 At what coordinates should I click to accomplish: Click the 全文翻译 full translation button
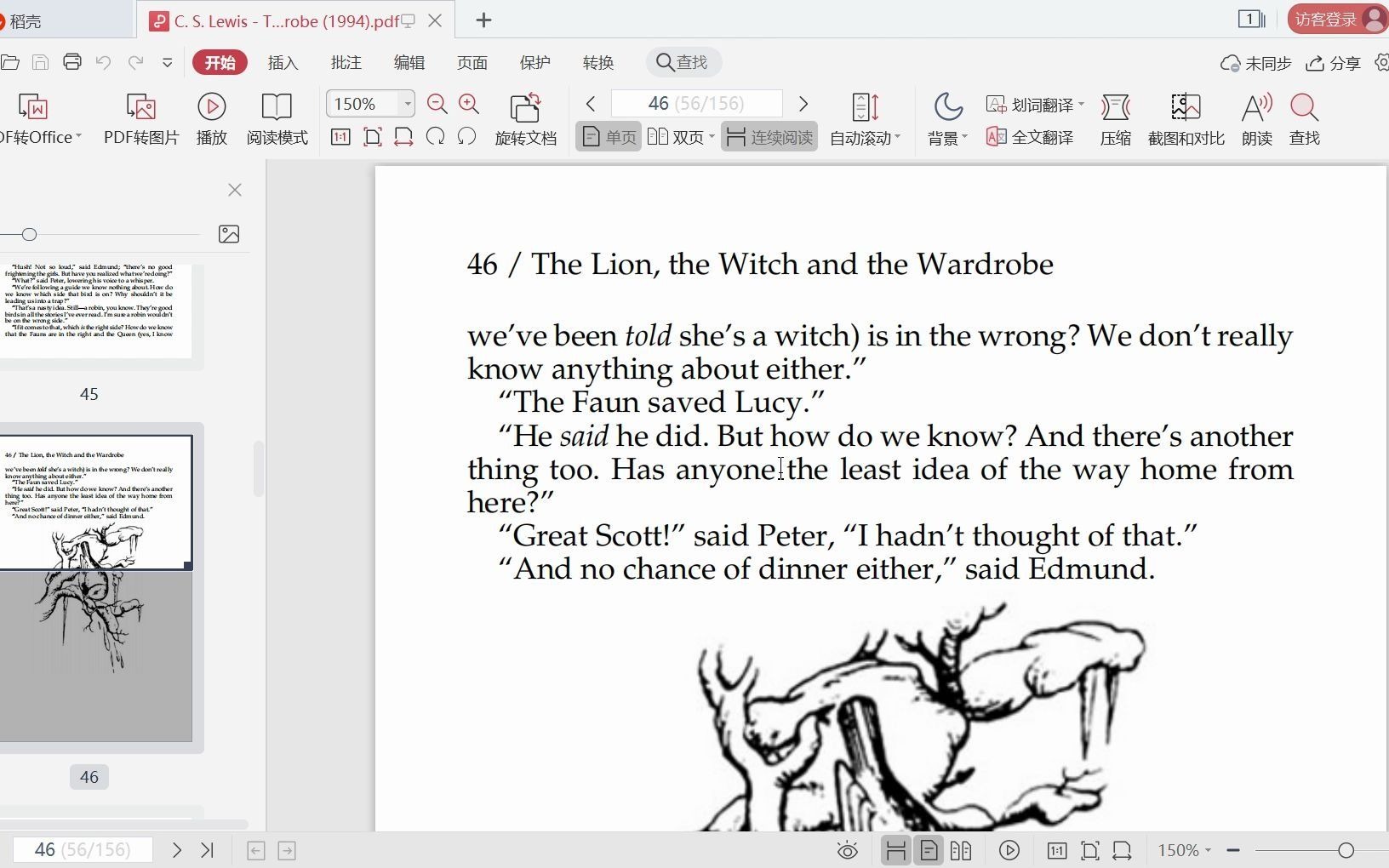tap(1030, 137)
